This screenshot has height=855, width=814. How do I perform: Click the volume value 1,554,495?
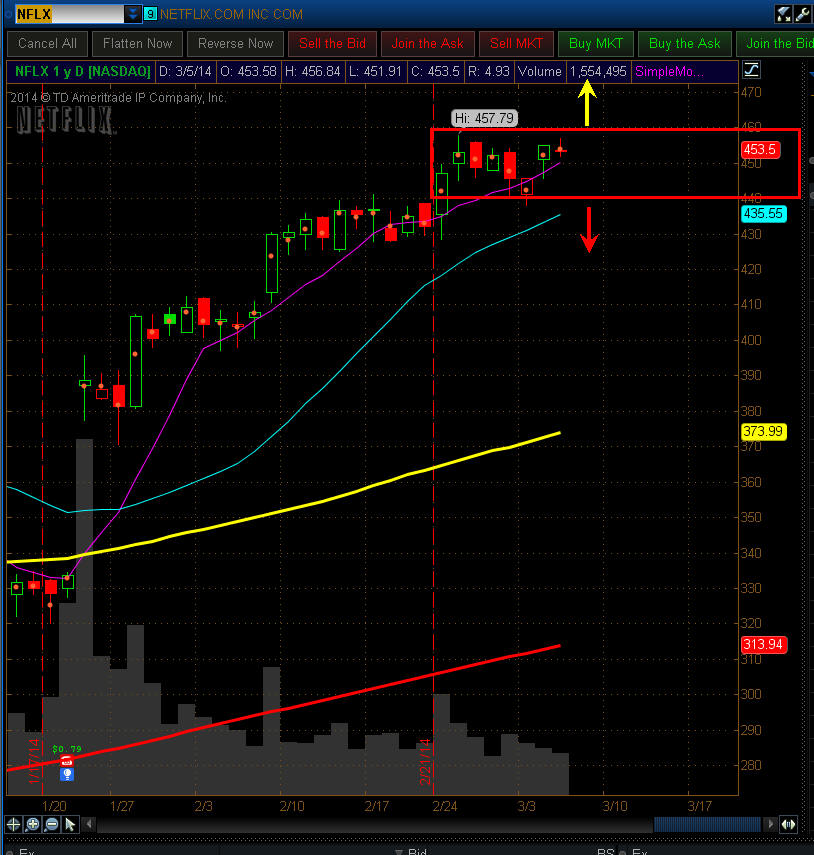(599, 71)
